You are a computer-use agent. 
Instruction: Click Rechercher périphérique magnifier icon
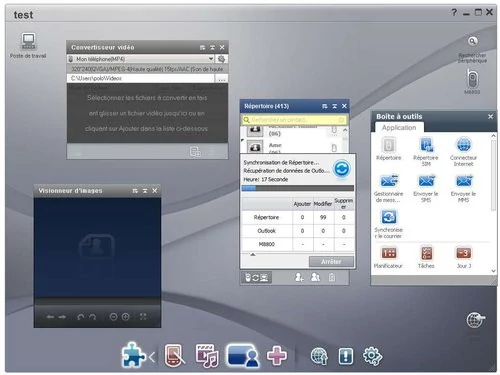coord(472,41)
